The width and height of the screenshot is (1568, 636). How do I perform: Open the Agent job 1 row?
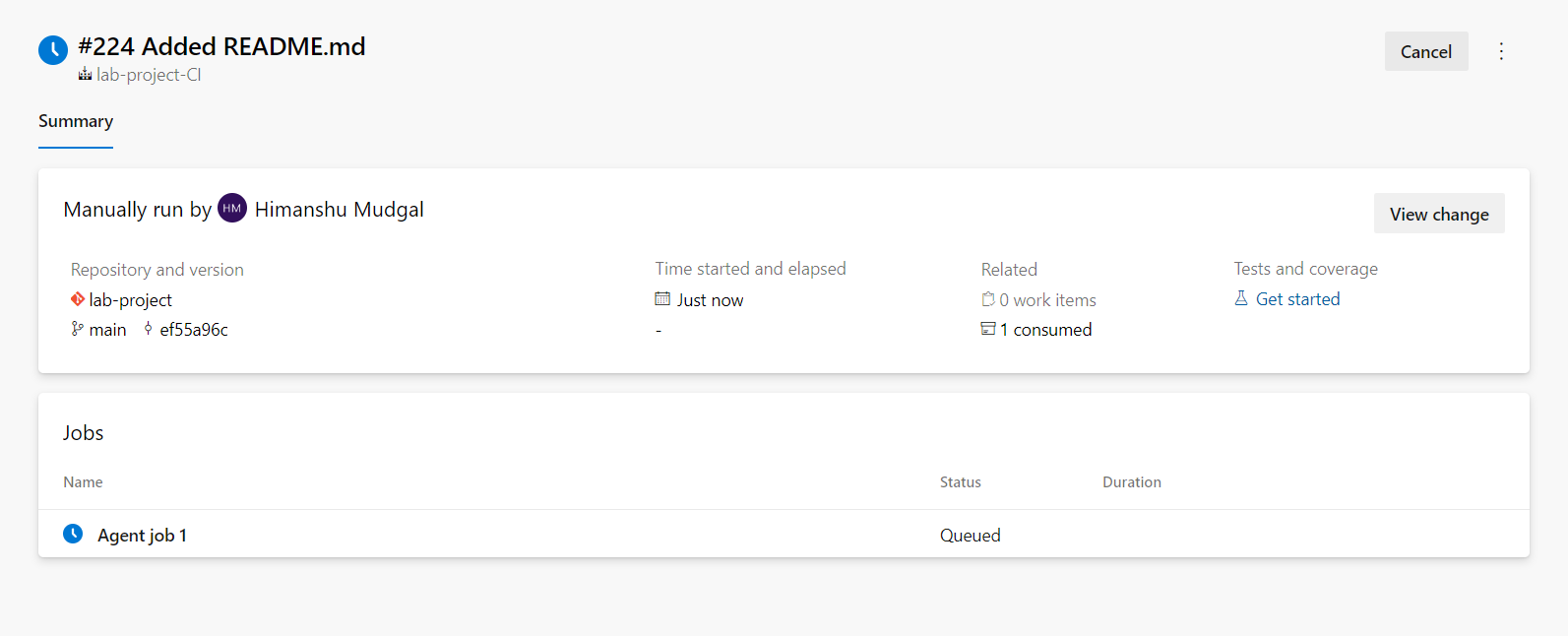point(784,535)
